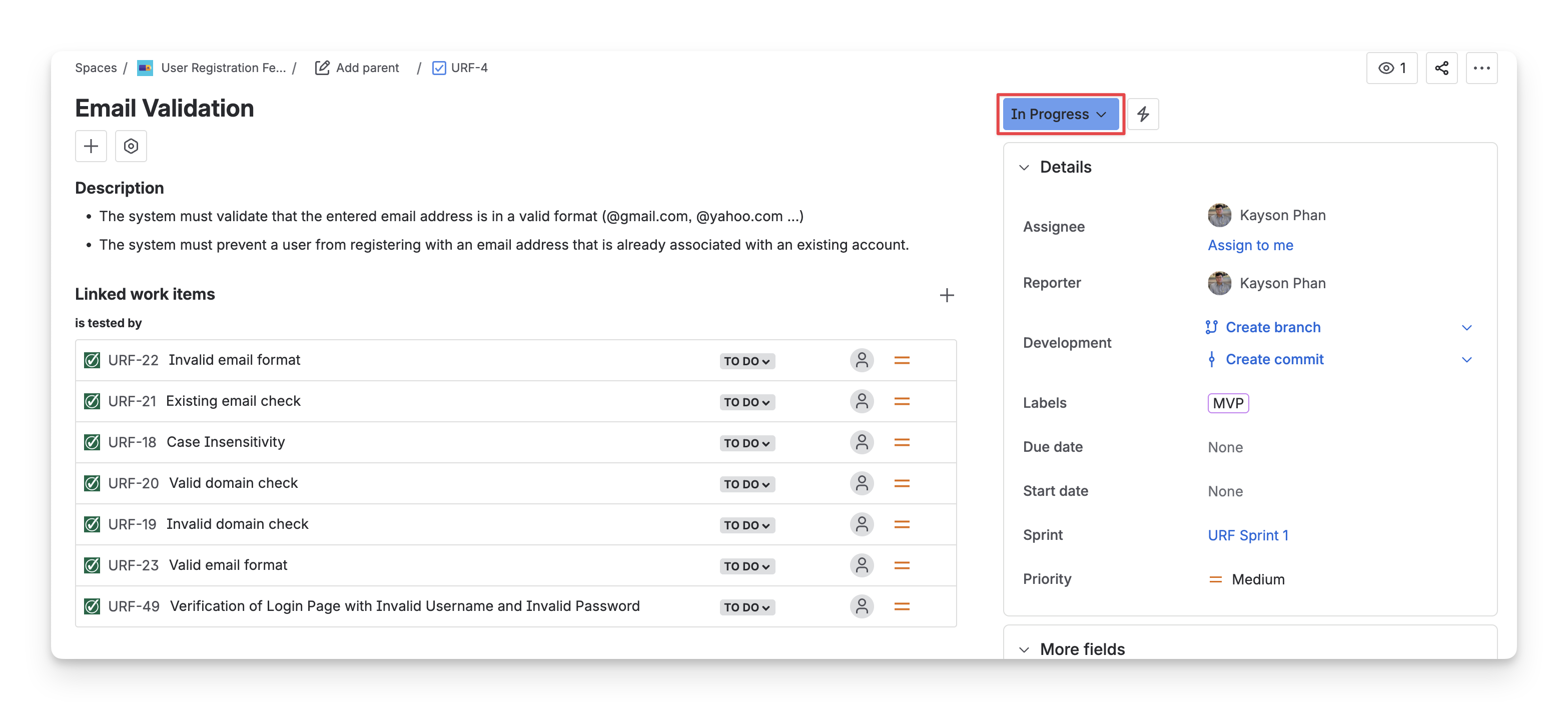Collapse the Details section
Viewport: 1568px width, 710px height.
[x=1025, y=168]
